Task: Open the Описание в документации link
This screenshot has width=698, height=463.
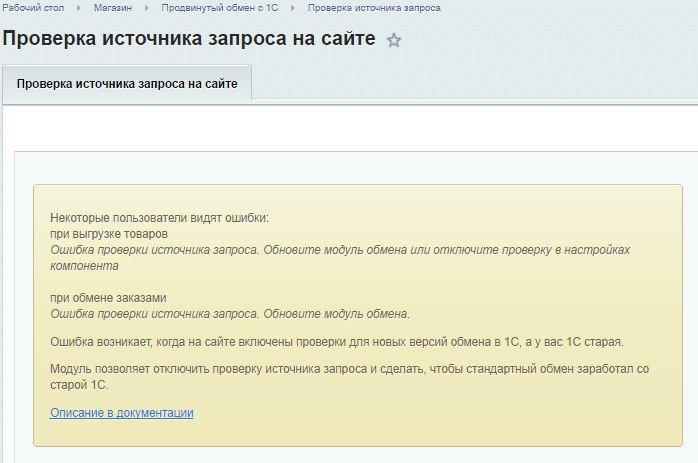Action: (121, 412)
